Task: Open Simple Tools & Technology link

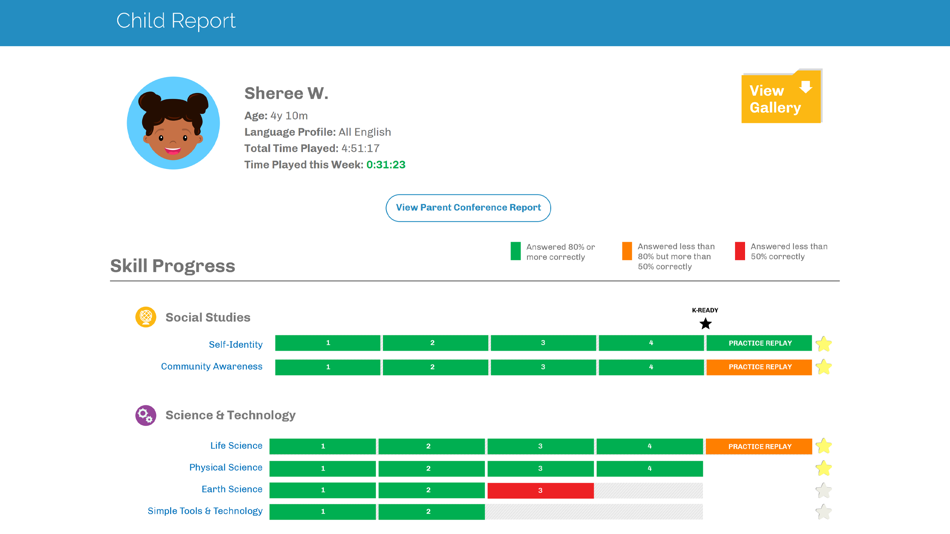Action: tap(205, 511)
